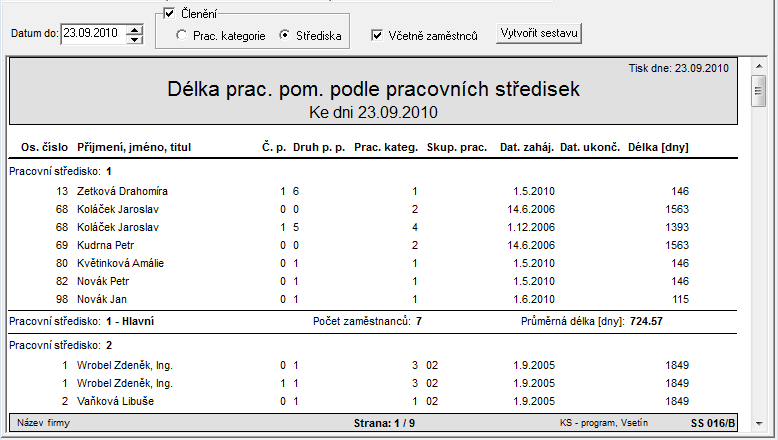Click the Příjmení, jméno, titul column header
778x440 pixels.
coord(134,147)
